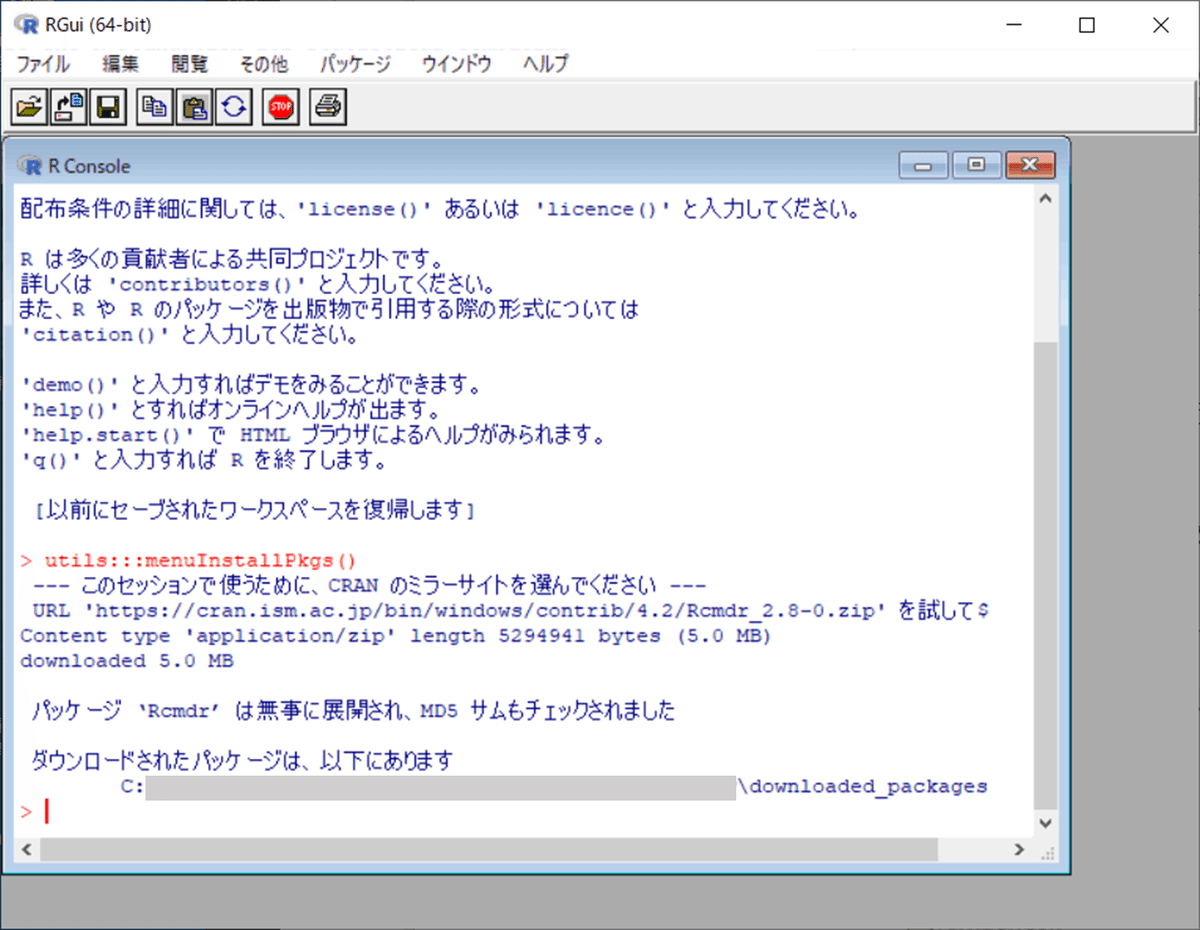1200x930 pixels.
Task: Click the ダウンロードされたパッケージは line
Action: click(242, 762)
